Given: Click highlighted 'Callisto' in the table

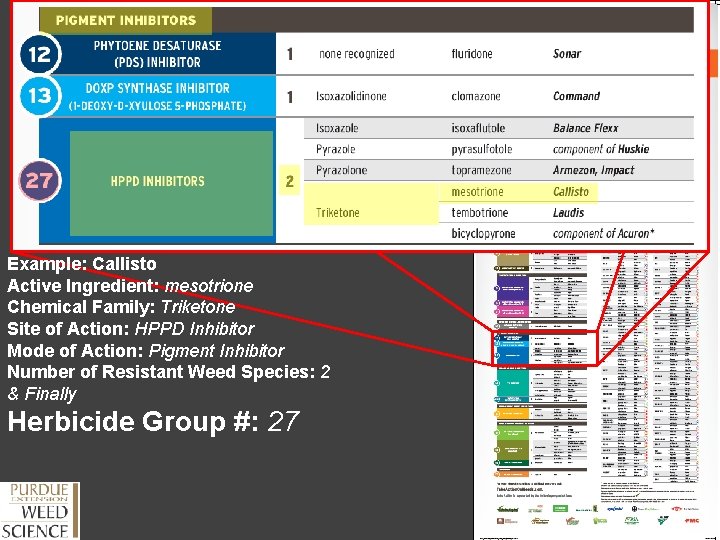Looking at the screenshot, I should pos(571,191).
